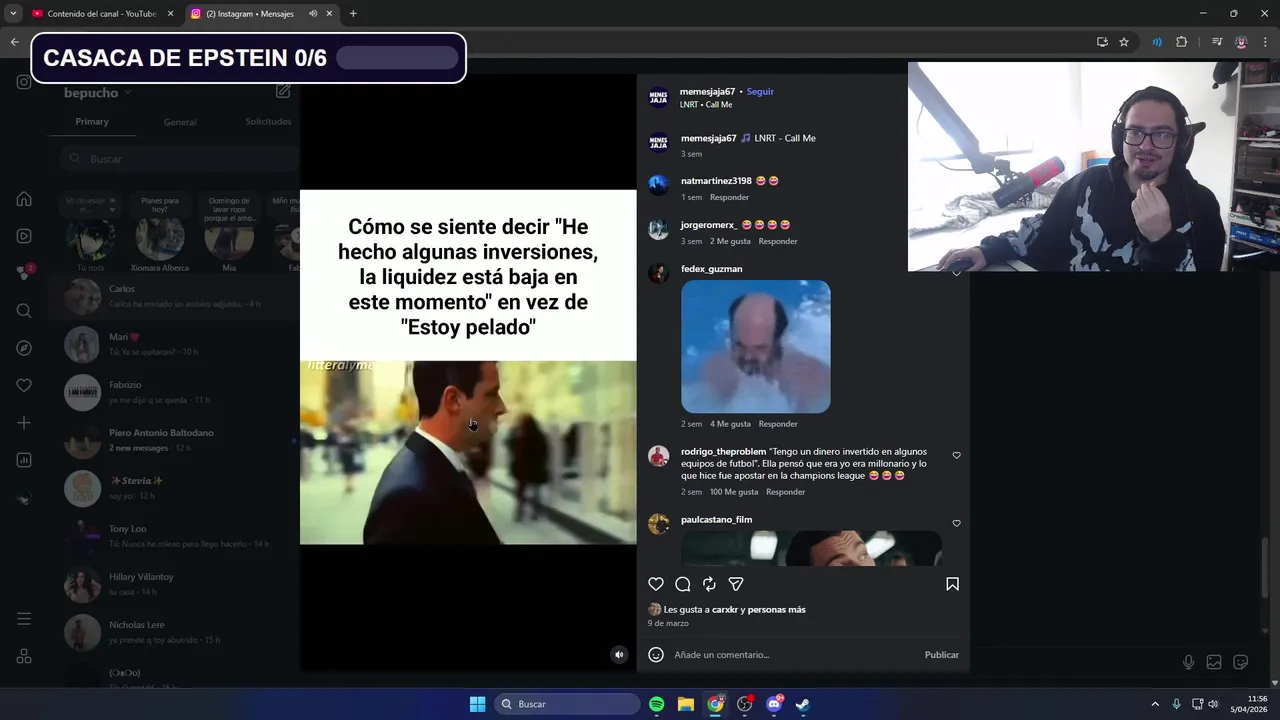
Task: Share the post with the paper plane icon
Action: click(x=736, y=584)
